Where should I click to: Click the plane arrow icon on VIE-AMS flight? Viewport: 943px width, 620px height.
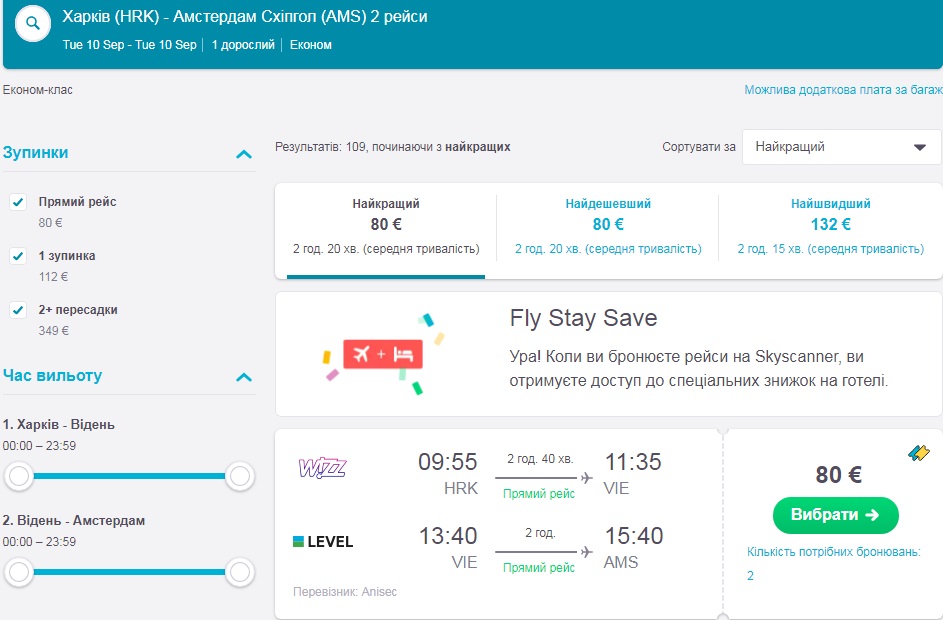pyautogui.click(x=586, y=551)
